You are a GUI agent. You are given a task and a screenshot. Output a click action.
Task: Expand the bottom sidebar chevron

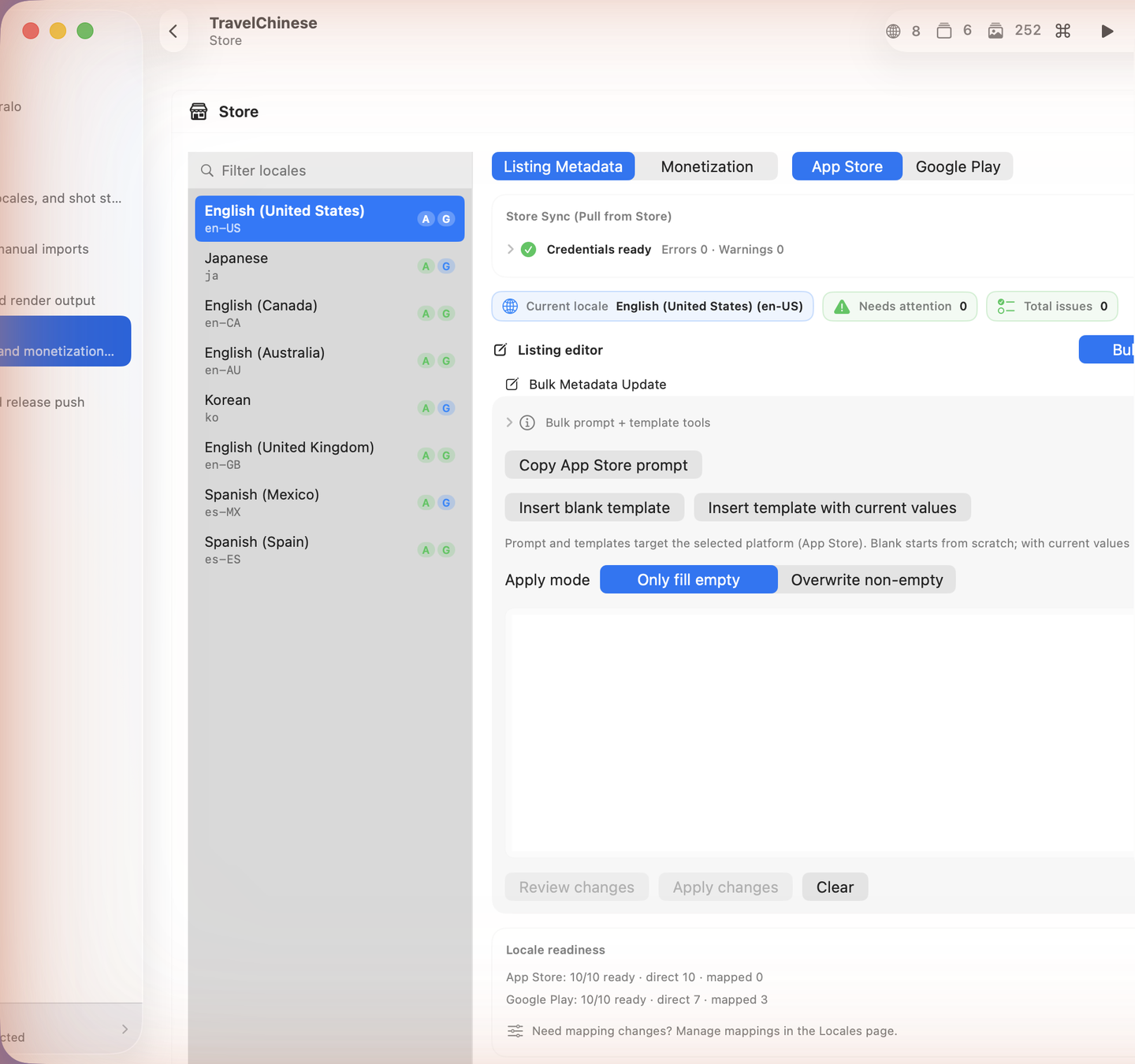[125, 1029]
